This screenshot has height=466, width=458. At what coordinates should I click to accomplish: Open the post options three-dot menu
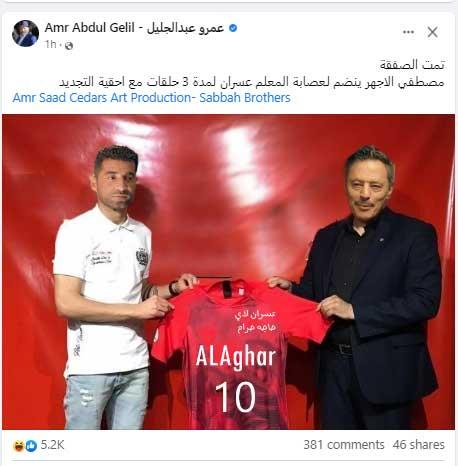(x=408, y=32)
